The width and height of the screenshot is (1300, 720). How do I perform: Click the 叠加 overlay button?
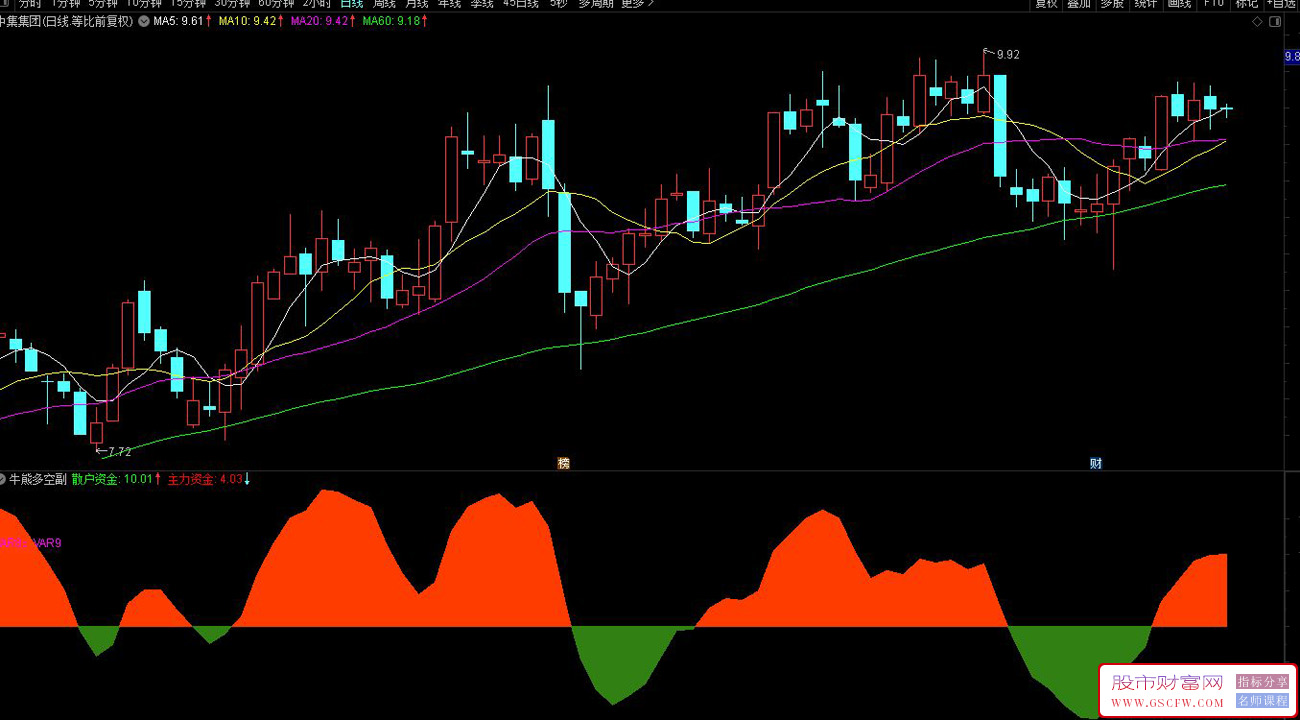click(1079, 4)
